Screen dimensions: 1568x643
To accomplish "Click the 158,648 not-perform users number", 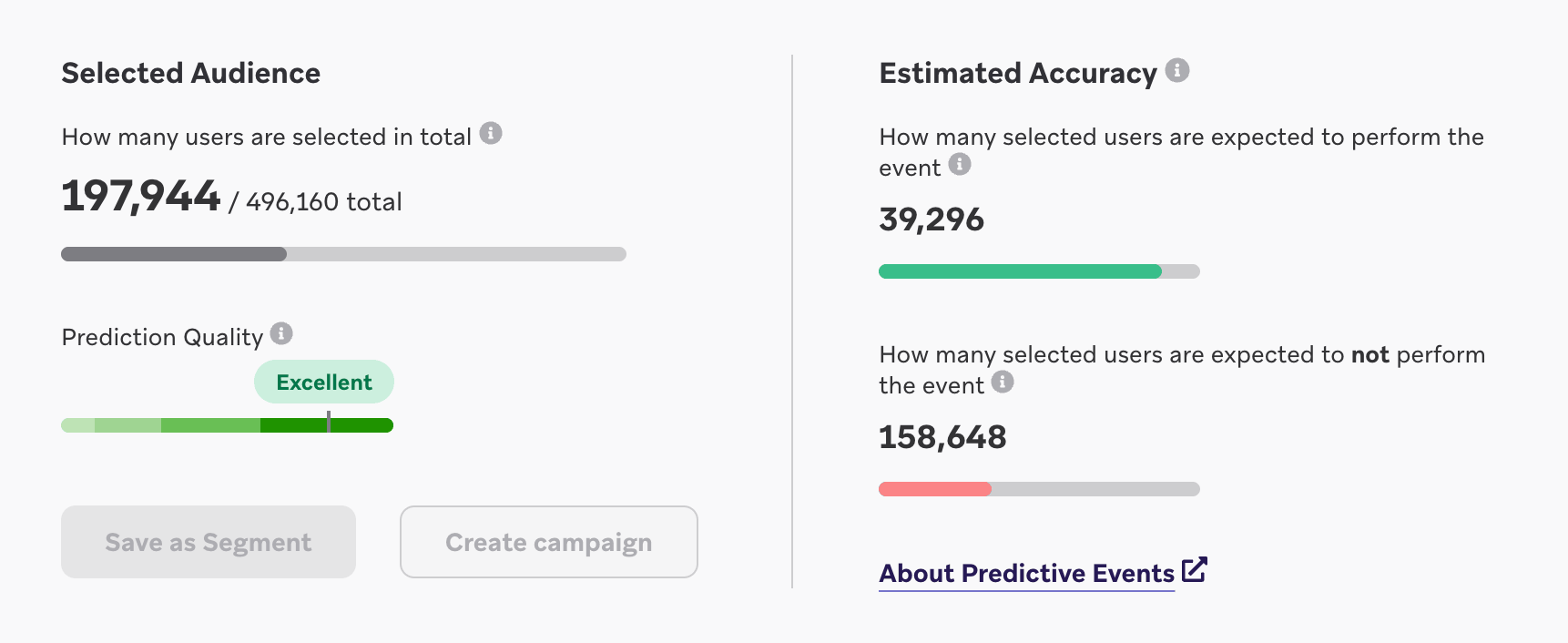I will 942,437.
